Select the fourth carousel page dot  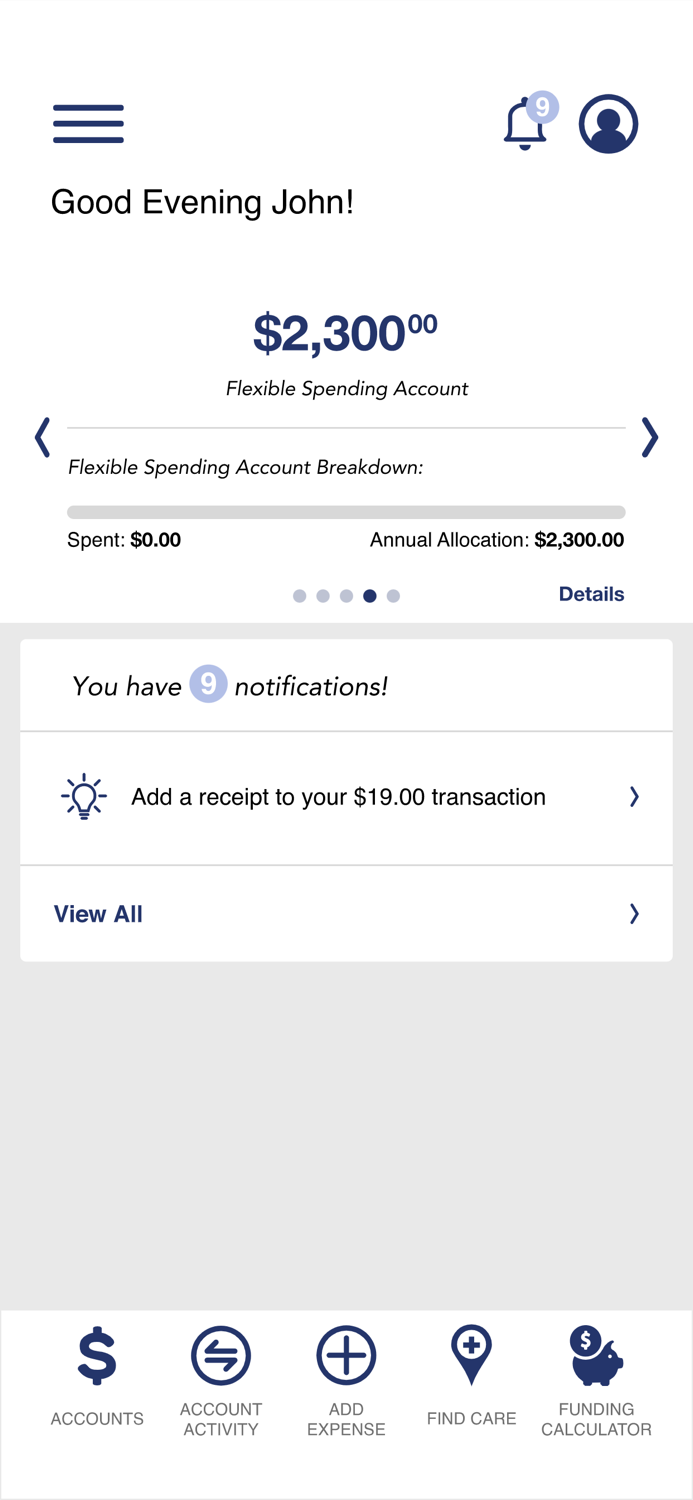[370, 595]
